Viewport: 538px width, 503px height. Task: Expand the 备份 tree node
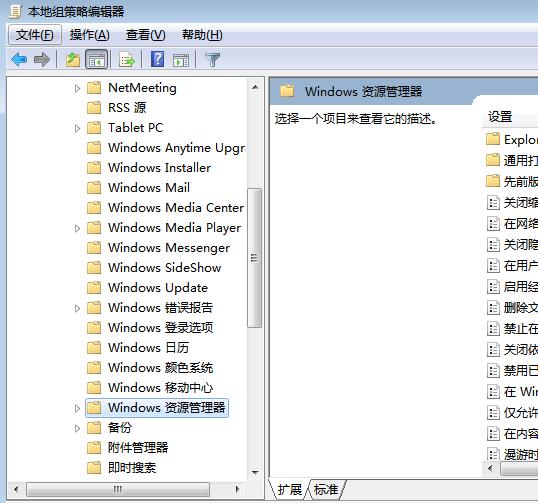pyautogui.click(x=78, y=428)
